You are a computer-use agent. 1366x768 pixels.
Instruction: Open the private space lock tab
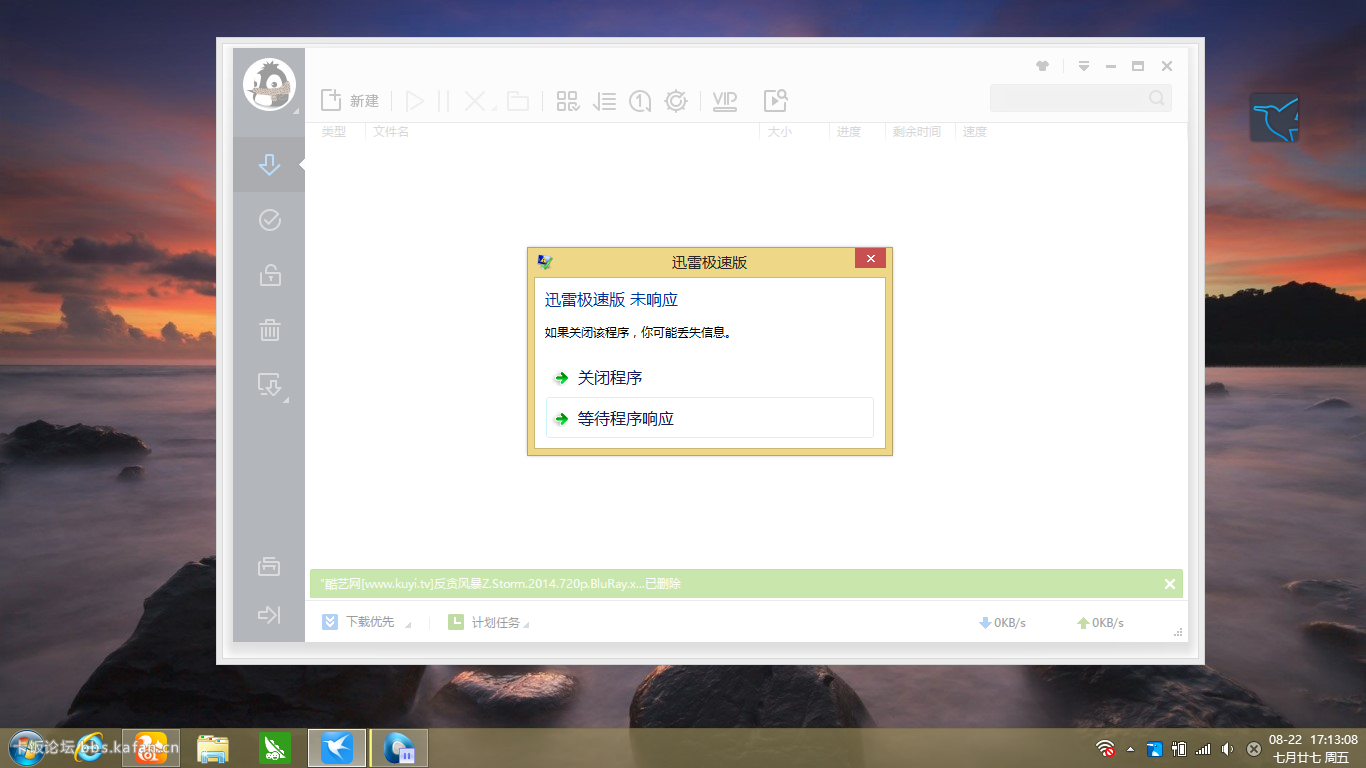[269, 275]
